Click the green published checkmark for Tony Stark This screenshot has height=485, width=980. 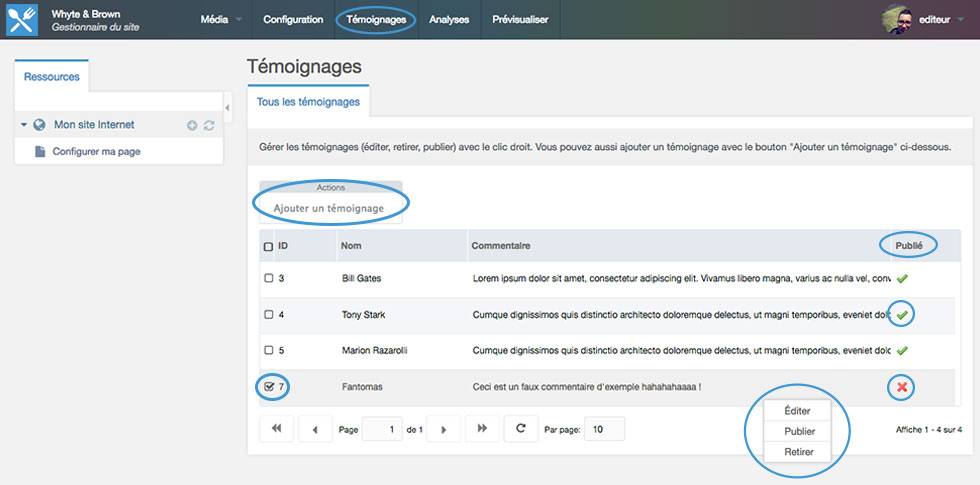[x=902, y=315]
